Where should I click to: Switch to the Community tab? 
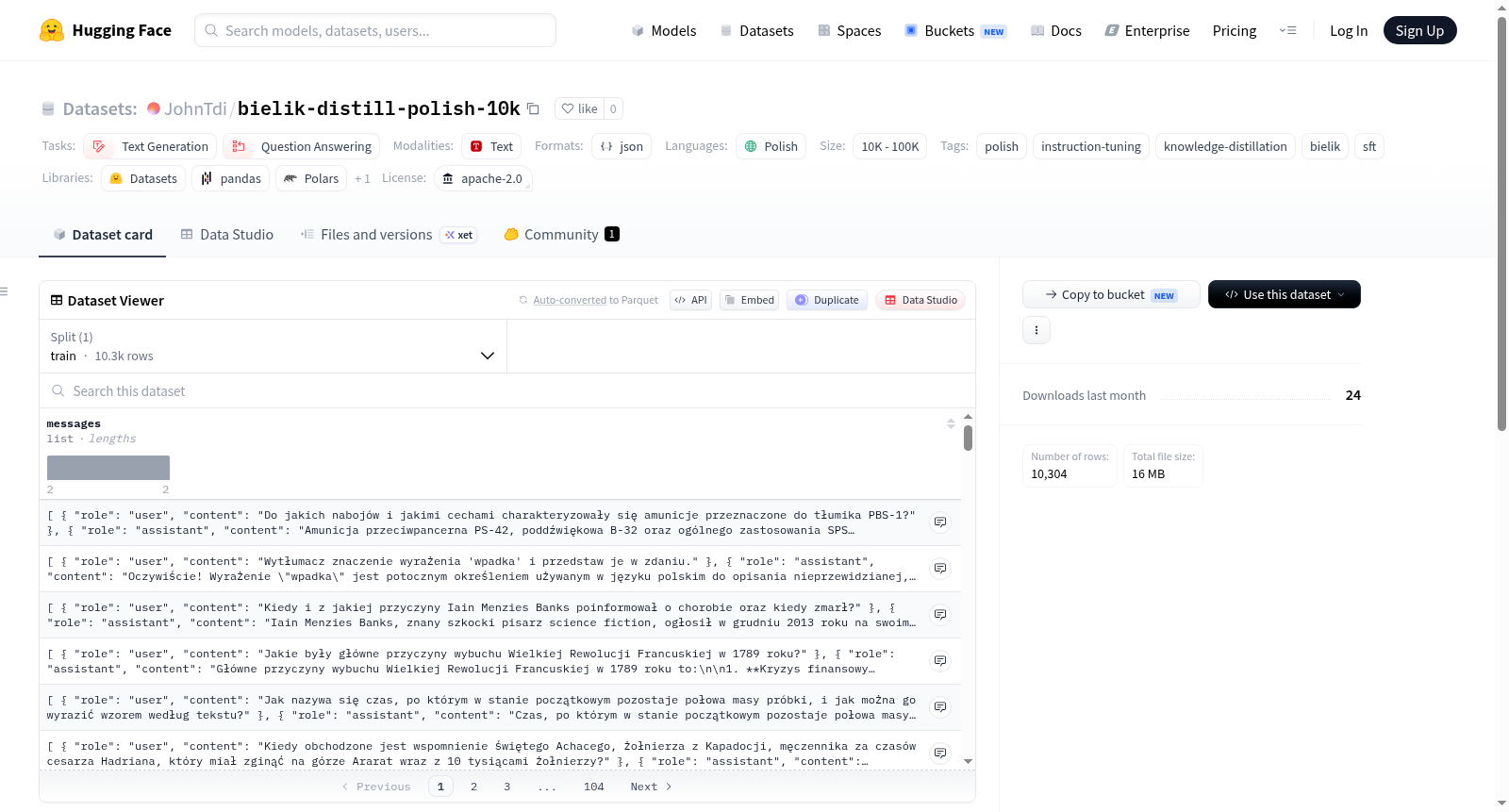561,235
